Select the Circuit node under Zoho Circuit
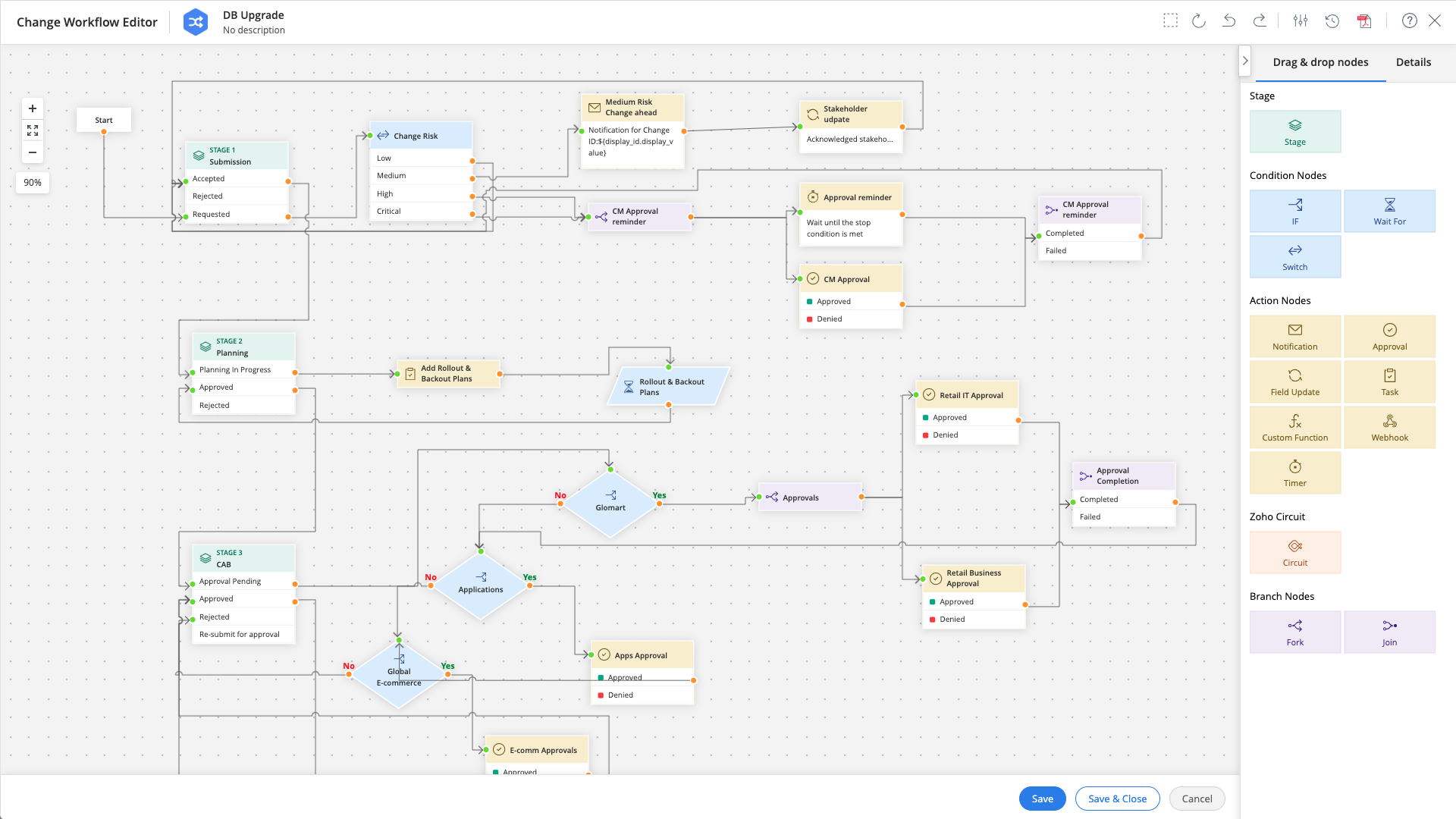The image size is (1456, 819). 1295,552
